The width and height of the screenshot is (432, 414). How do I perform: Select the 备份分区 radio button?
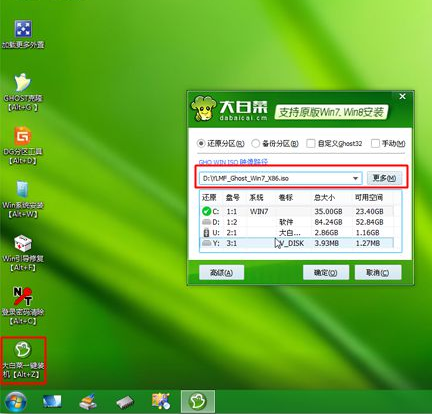tap(255, 144)
